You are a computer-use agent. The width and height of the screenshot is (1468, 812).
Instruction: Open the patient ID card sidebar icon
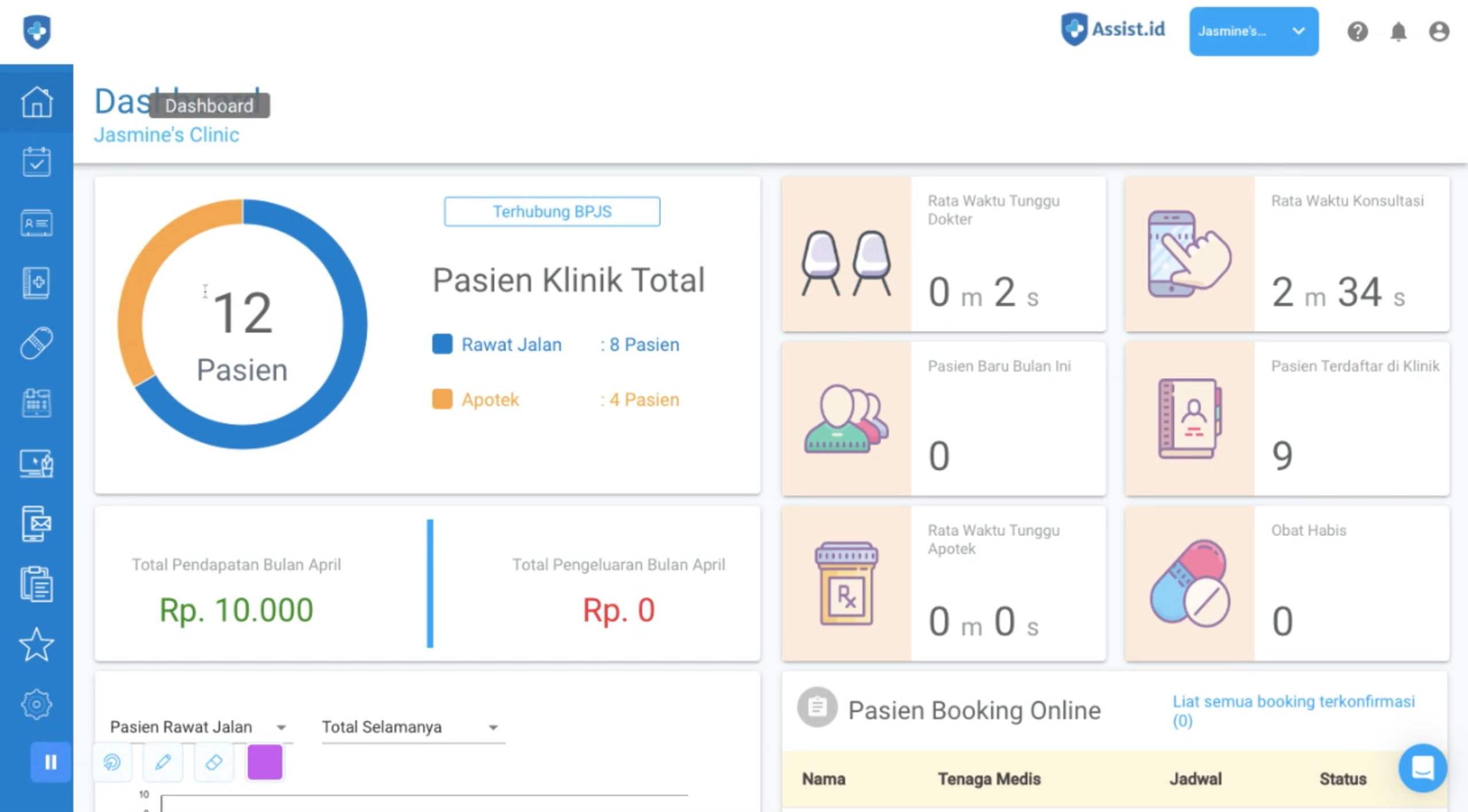37,223
